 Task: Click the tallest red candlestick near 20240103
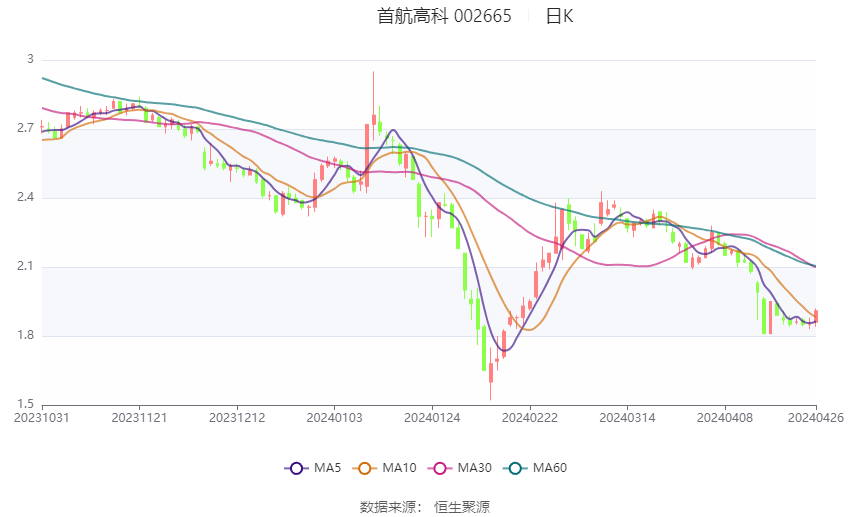pos(367,156)
